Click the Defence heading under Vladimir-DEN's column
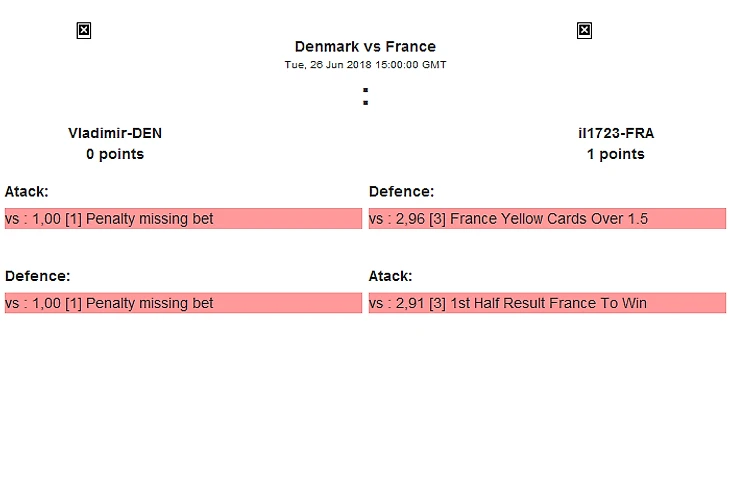Image resolution: width=730 pixels, height=480 pixels. tap(38, 276)
